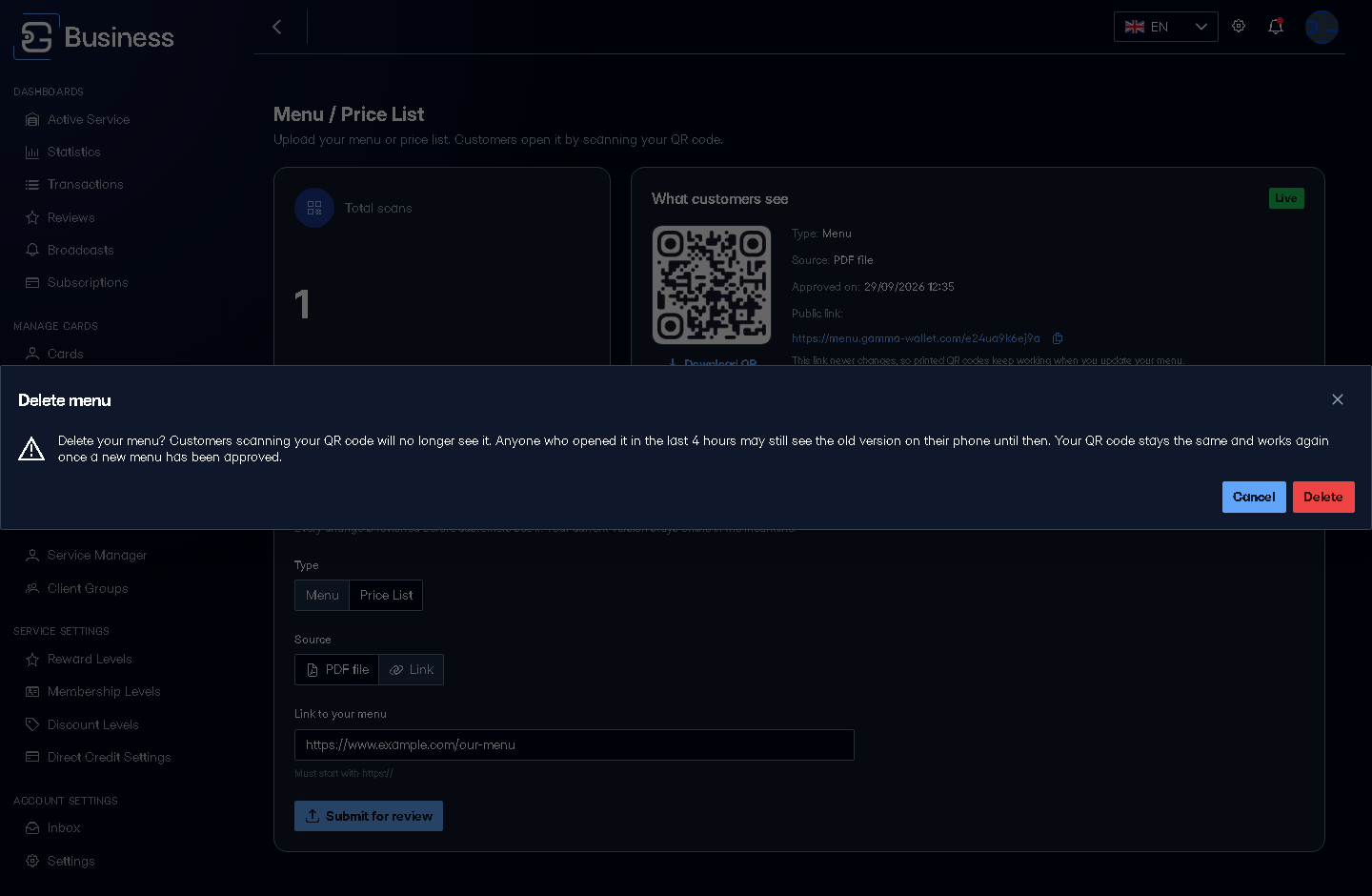Screen dimensions: 1372x896
Task: Copy the public menu link icon
Action: [x=1058, y=338]
